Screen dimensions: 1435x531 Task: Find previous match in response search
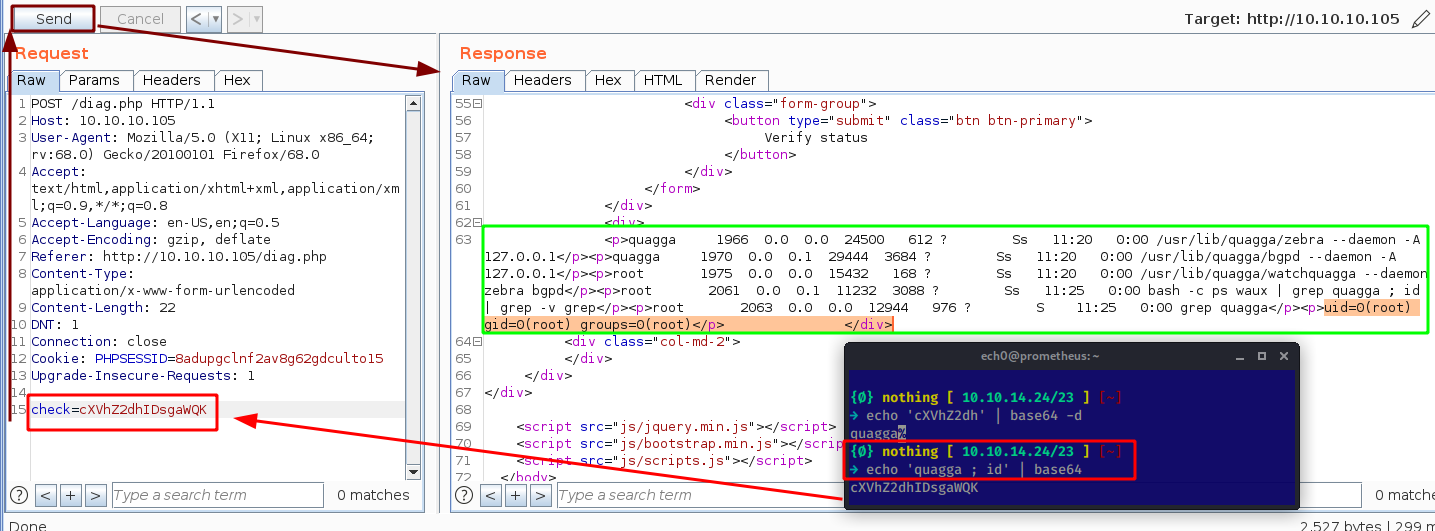click(x=491, y=495)
